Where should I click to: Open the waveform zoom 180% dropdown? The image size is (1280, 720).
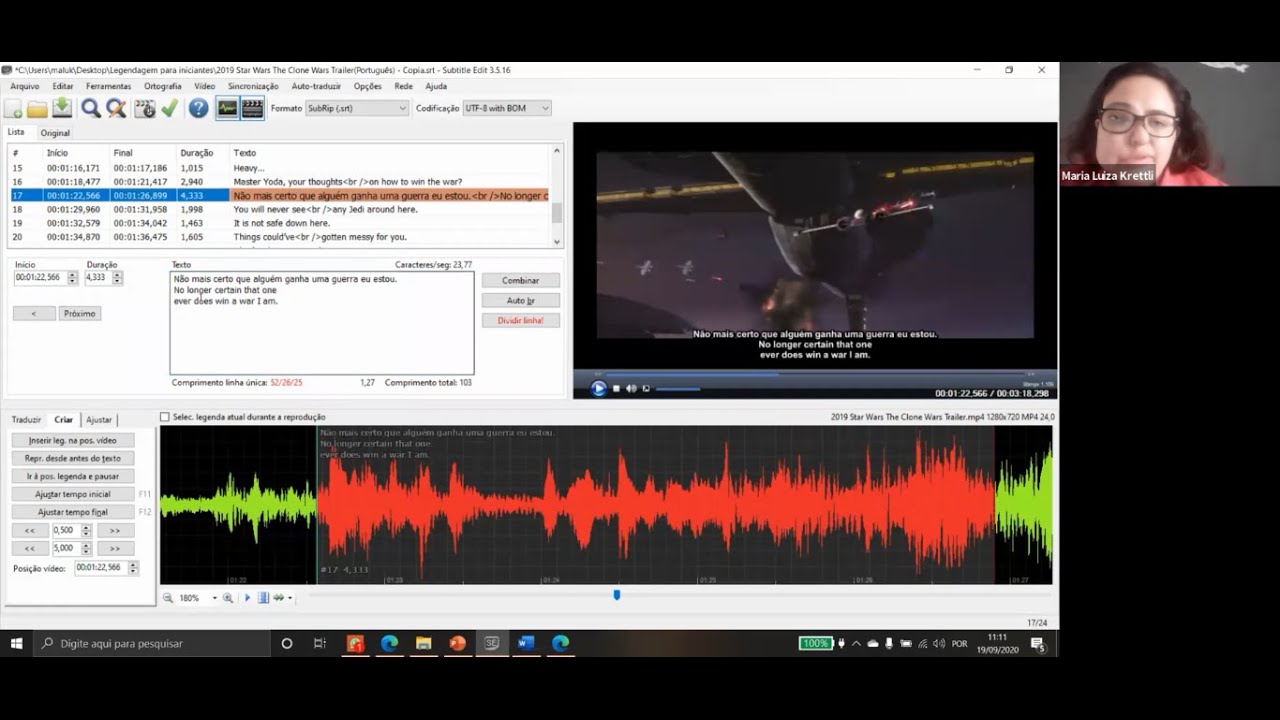coord(214,598)
